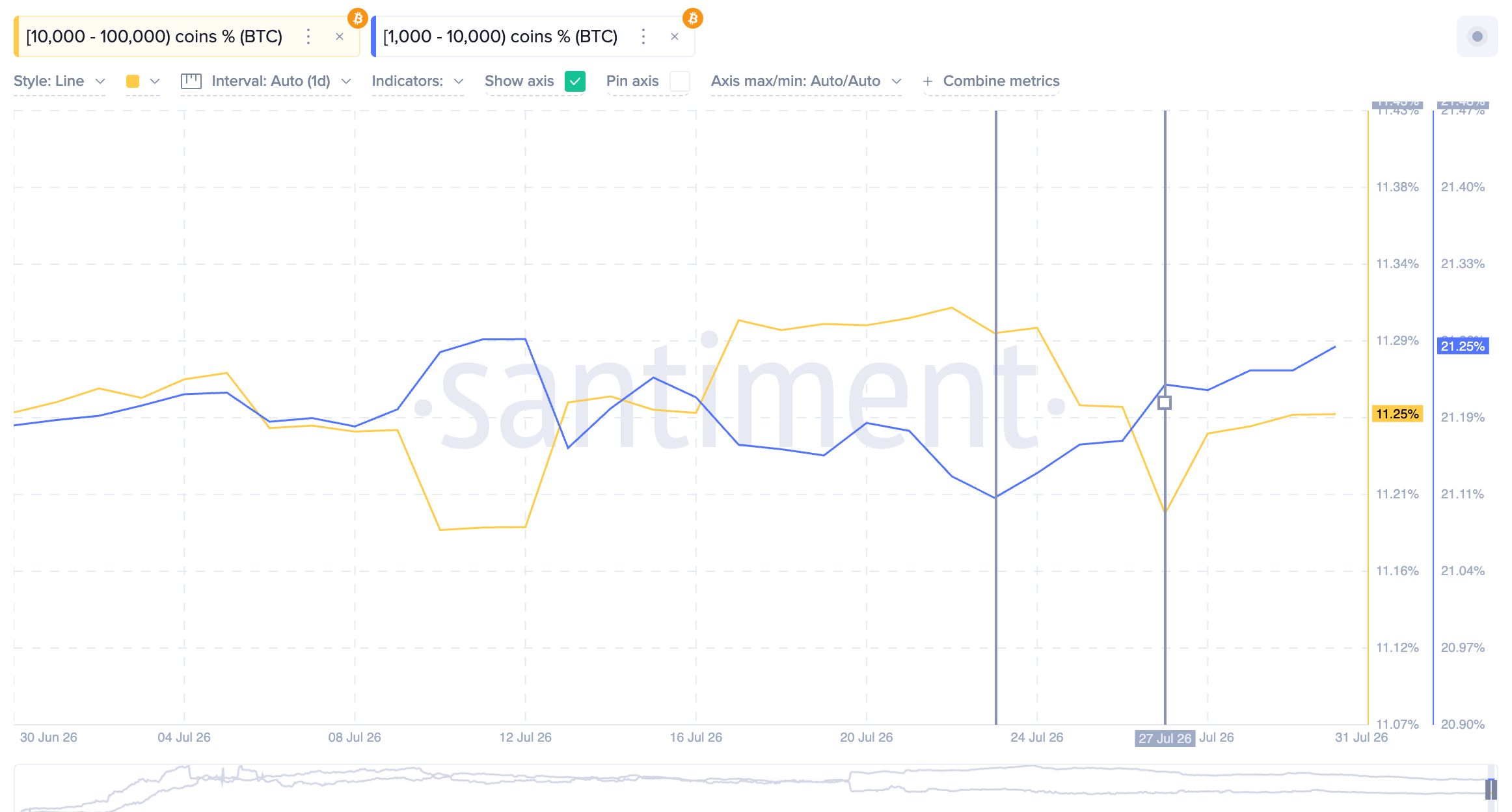This screenshot has height=812, width=1512.
Task: Click Combine metrics button
Action: tap(1001, 81)
